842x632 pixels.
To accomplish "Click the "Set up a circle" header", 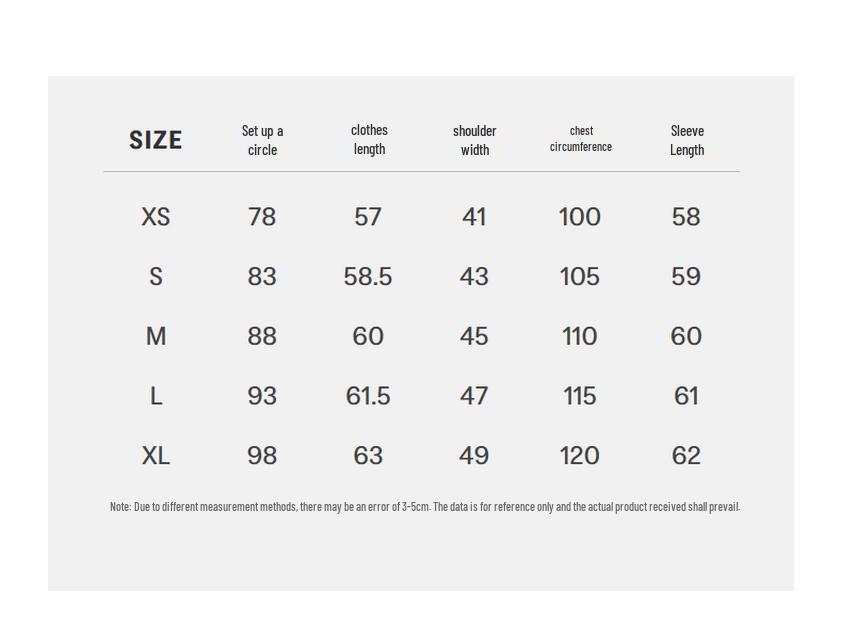I will (x=262, y=140).
